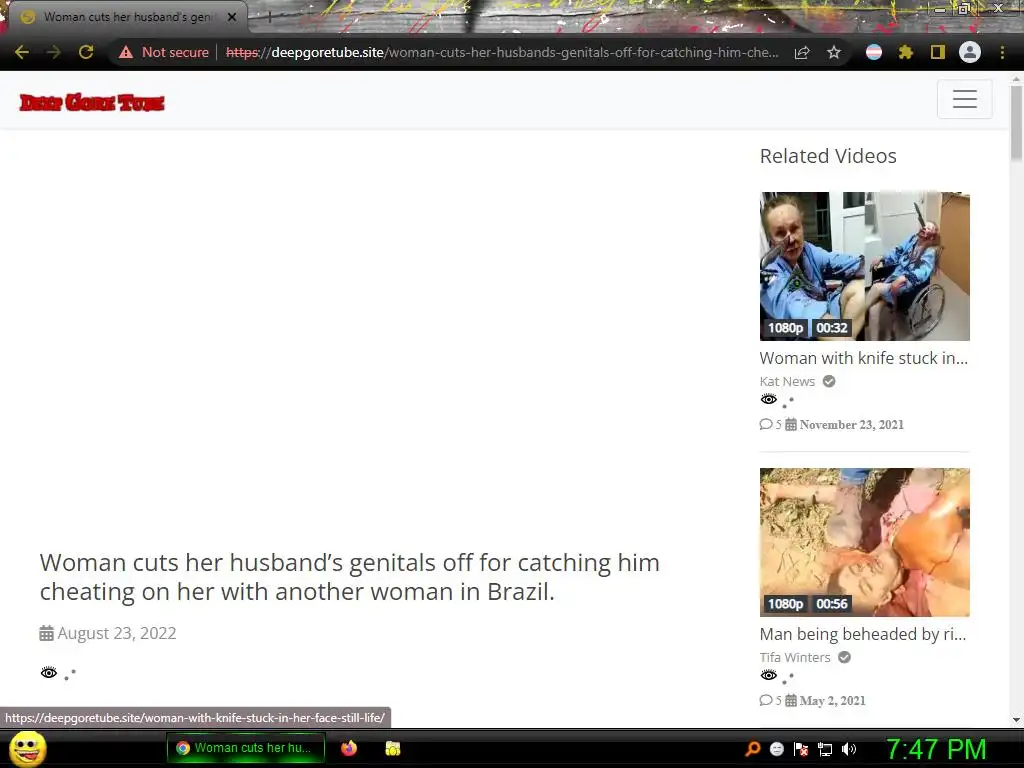
Task: Click the deepgoretube.site URL address field
Action: pyautogui.click(x=502, y=52)
